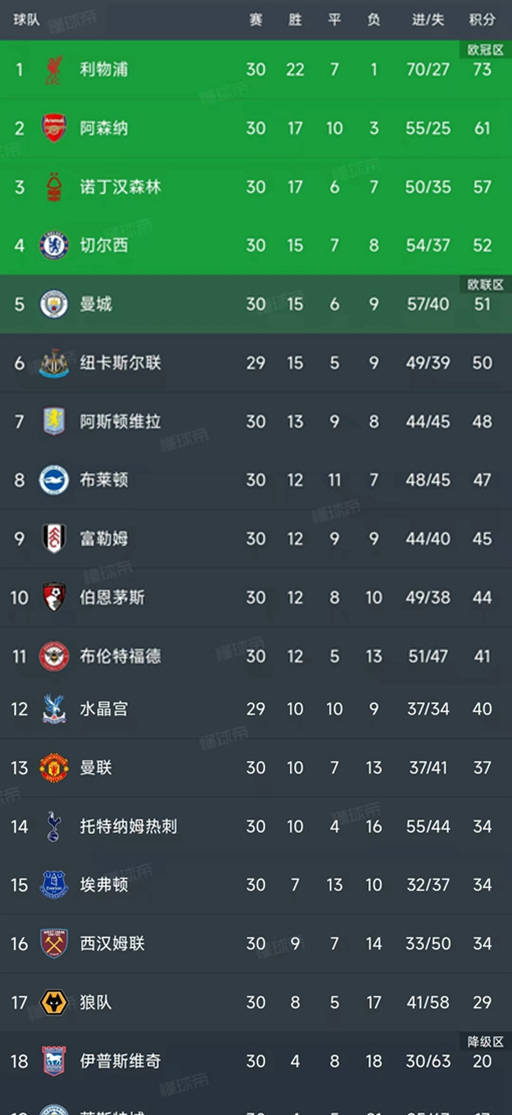This screenshot has height=1115, width=512.
Task: Click the 球队 team column header
Action: pos(26,19)
